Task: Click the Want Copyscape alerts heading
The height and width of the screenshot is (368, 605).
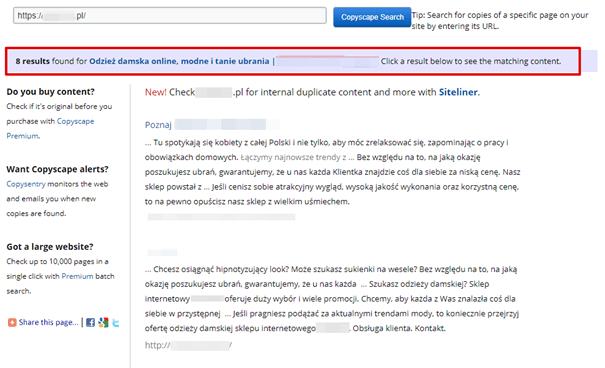Action: coord(57,169)
